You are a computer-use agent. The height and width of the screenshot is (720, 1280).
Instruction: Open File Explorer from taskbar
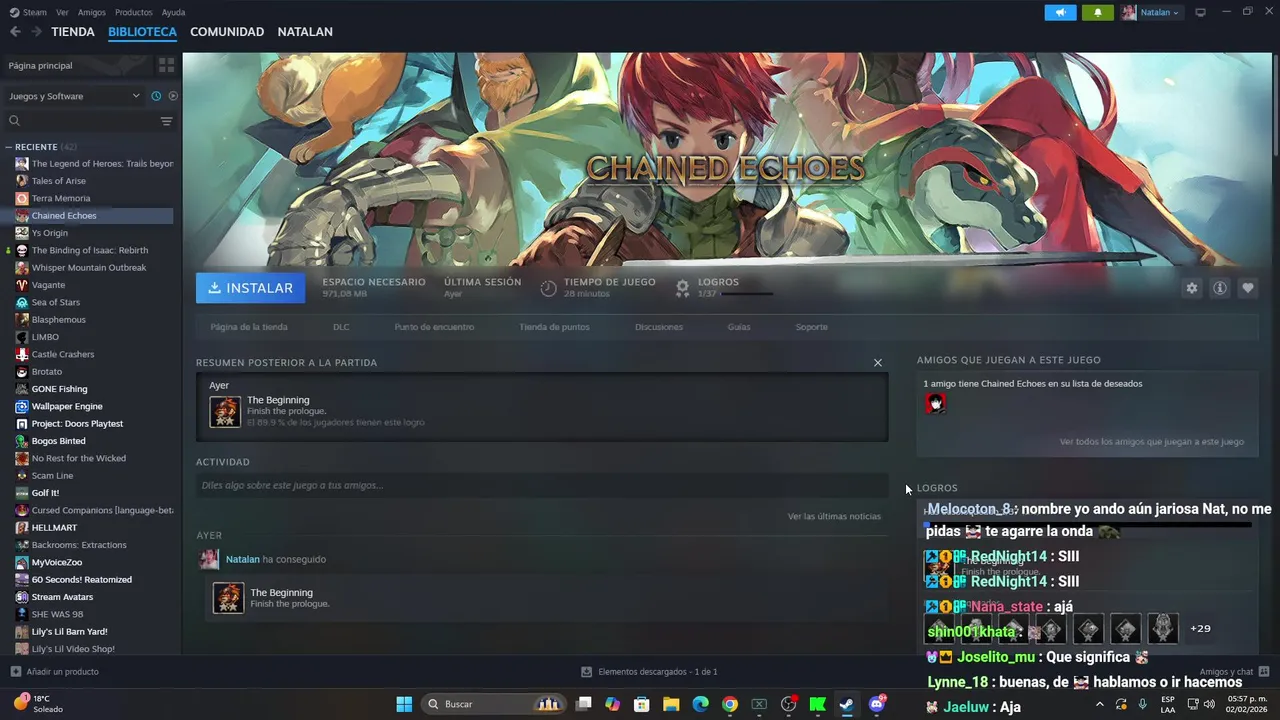click(671, 704)
